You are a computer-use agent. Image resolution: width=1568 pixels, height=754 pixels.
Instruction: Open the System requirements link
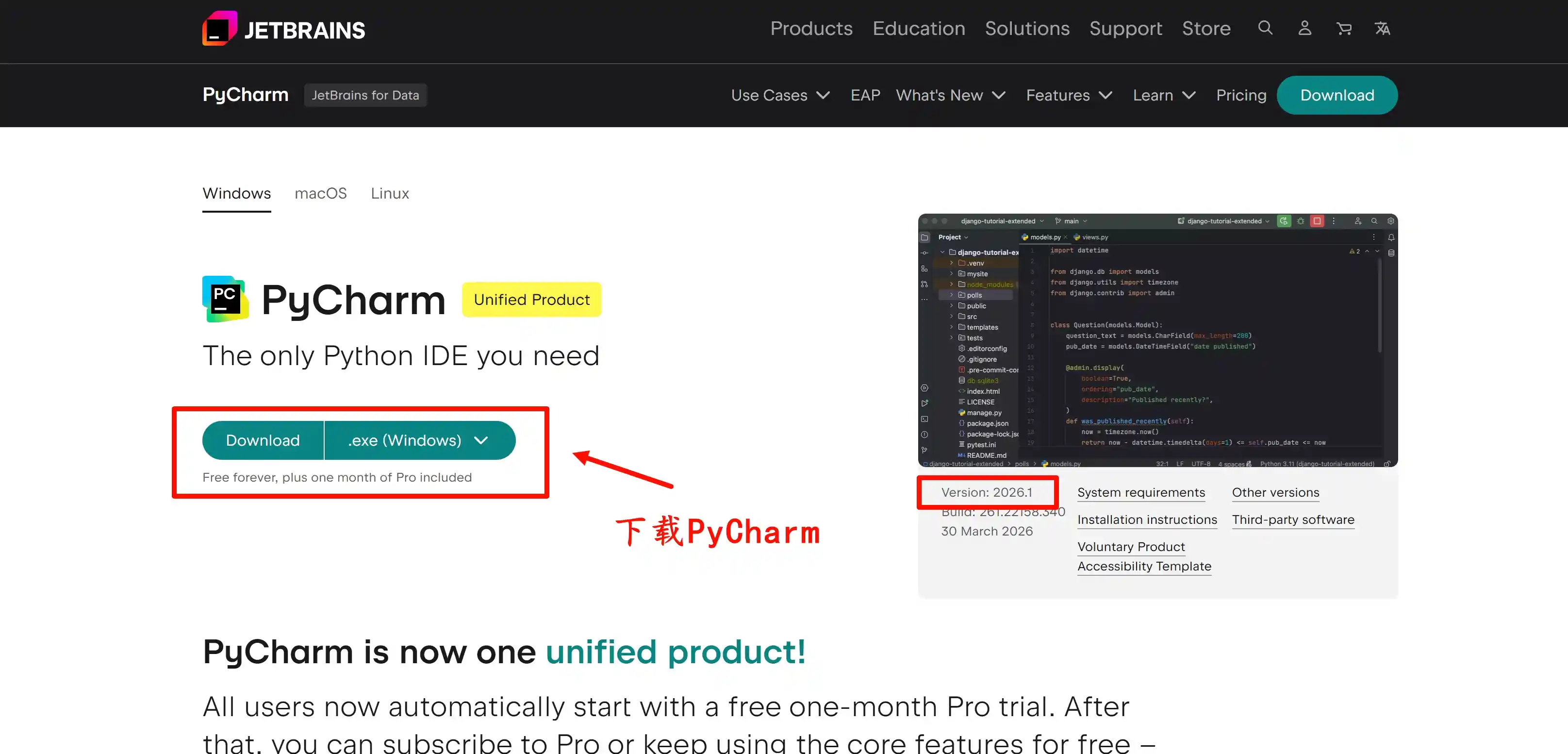coord(1141,492)
